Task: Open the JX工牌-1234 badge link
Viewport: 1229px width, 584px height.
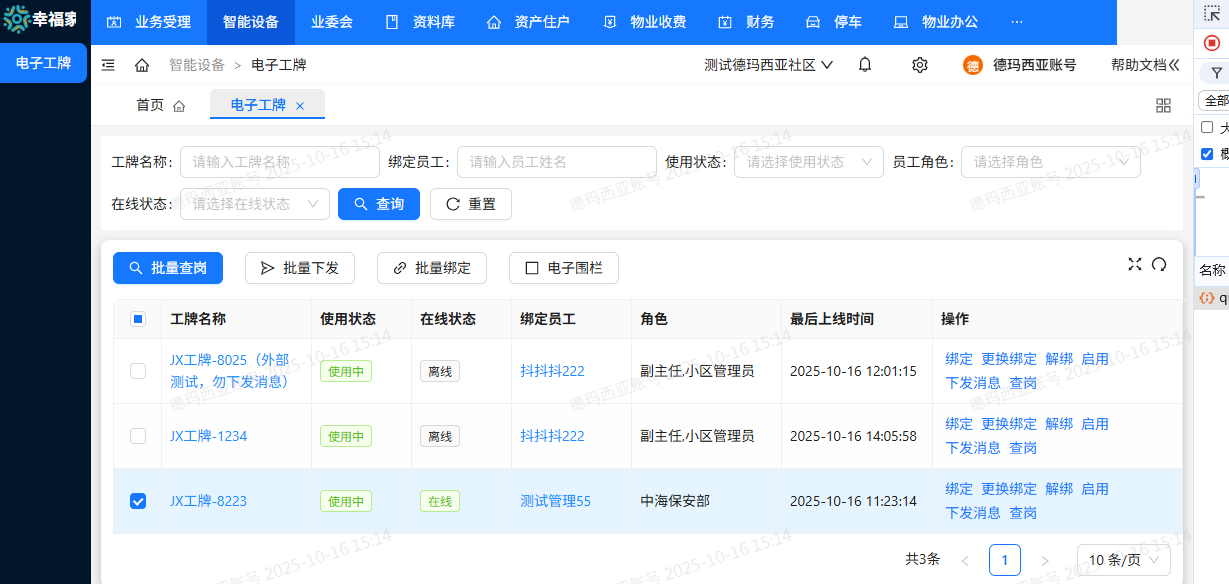Action: (x=209, y=436)
